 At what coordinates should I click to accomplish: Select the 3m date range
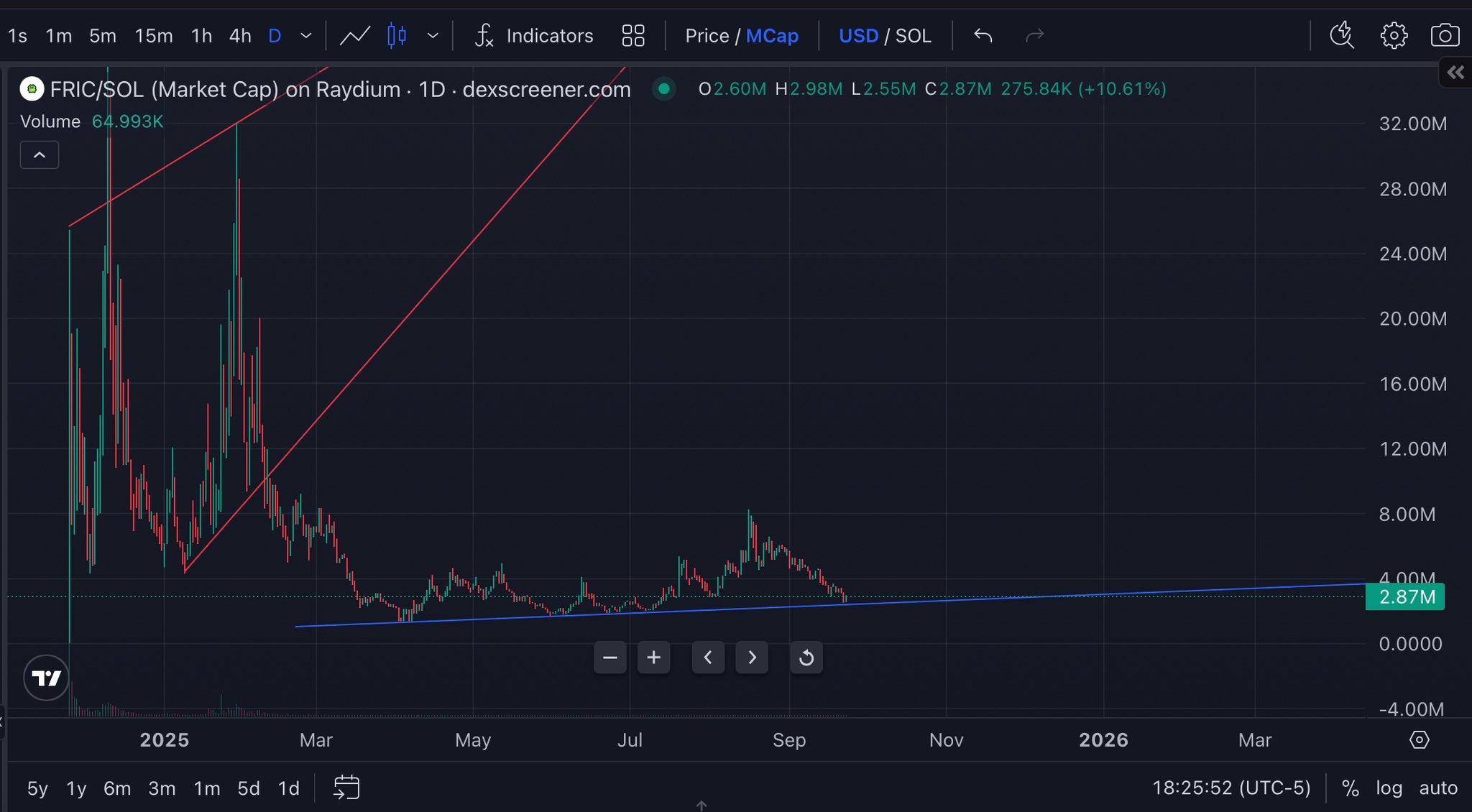[x=162, y=788]
